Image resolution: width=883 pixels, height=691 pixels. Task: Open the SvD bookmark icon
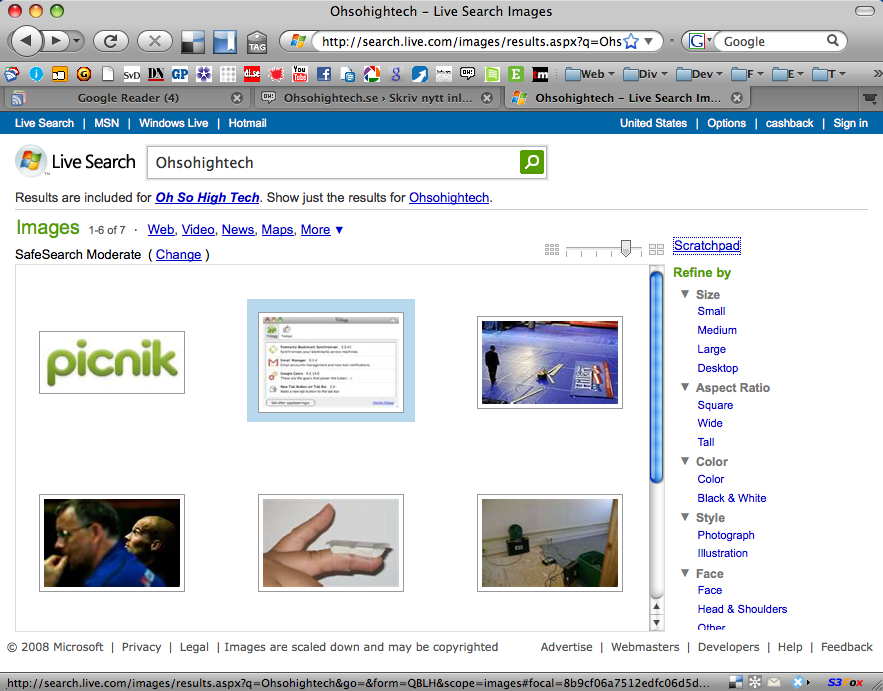(x=131, y=74)
